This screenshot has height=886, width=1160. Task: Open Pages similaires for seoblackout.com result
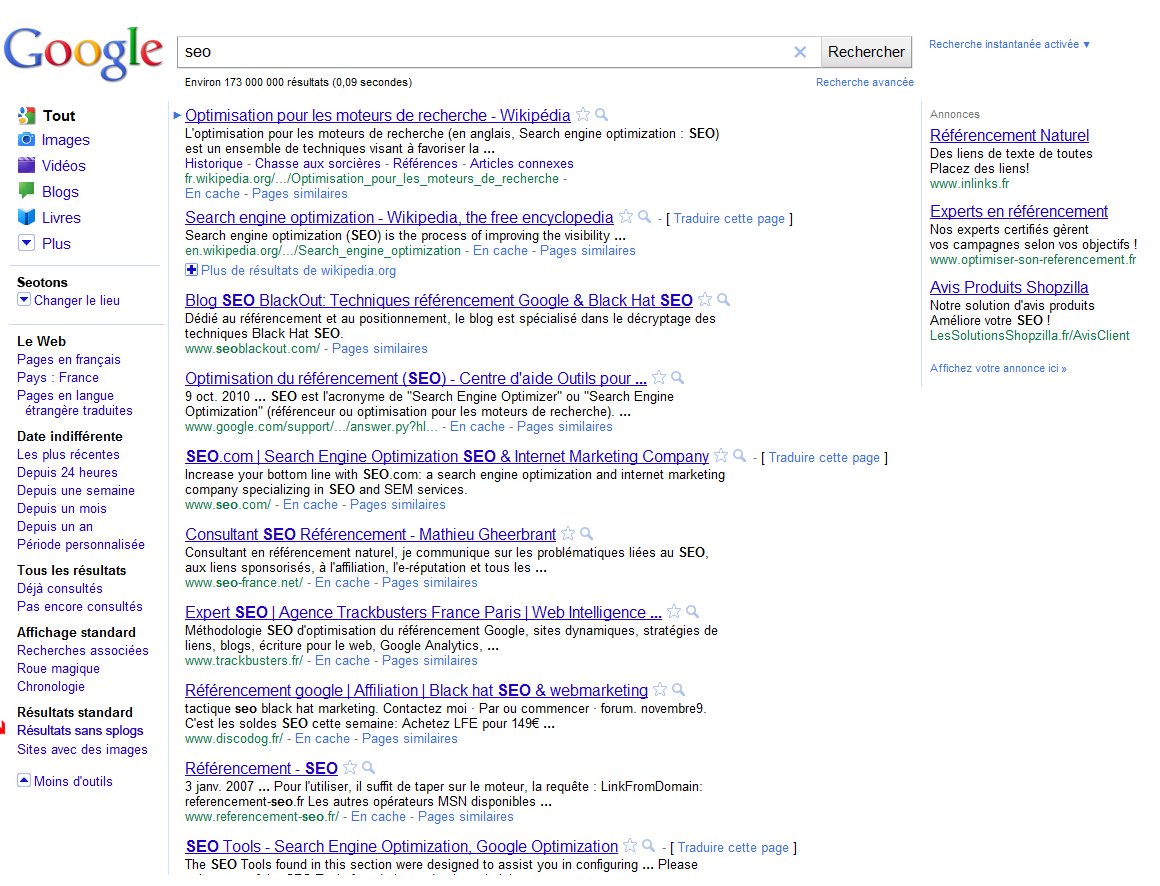point(380,348)
